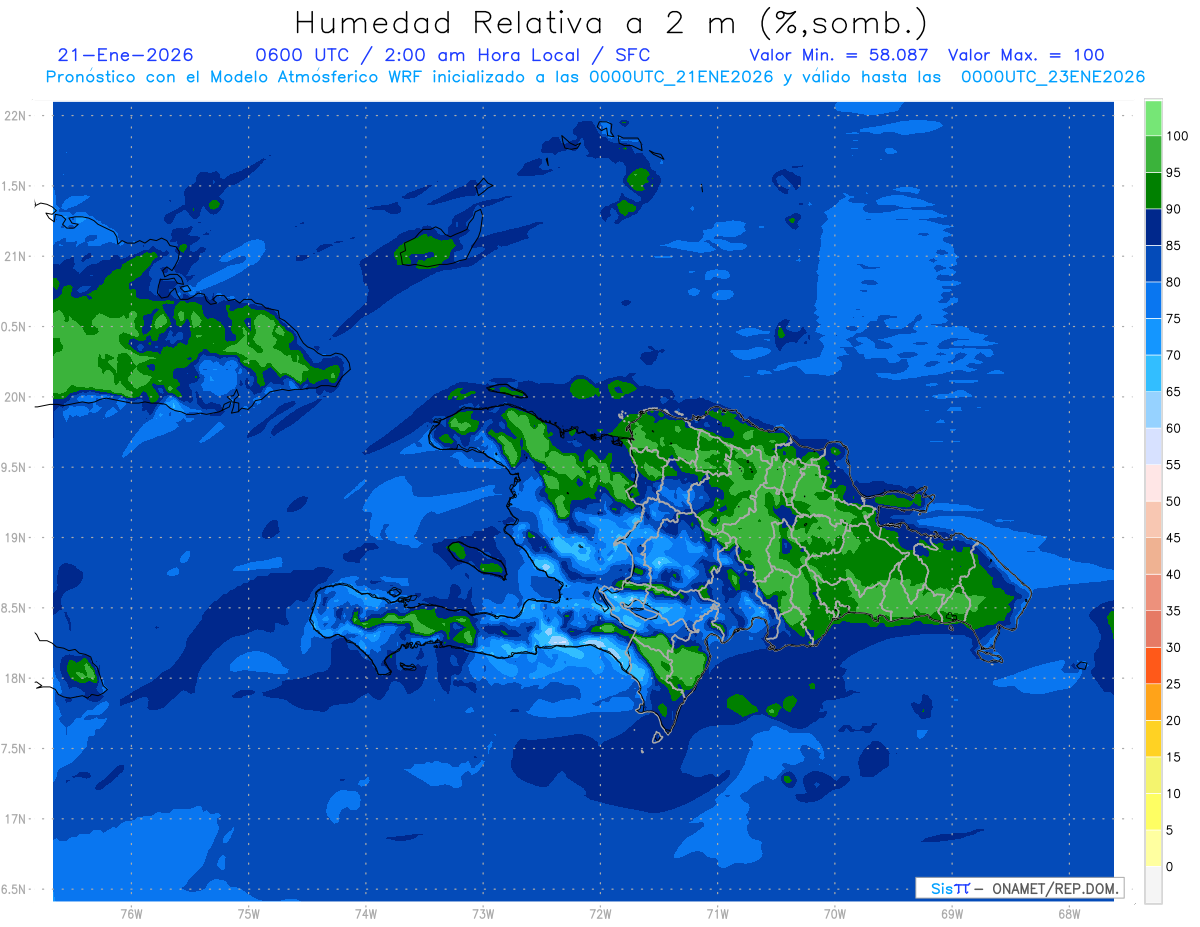
Task: Click the yellow swatch between 10 and 15
Action: pyautogui.click(x=1153, y=775)
